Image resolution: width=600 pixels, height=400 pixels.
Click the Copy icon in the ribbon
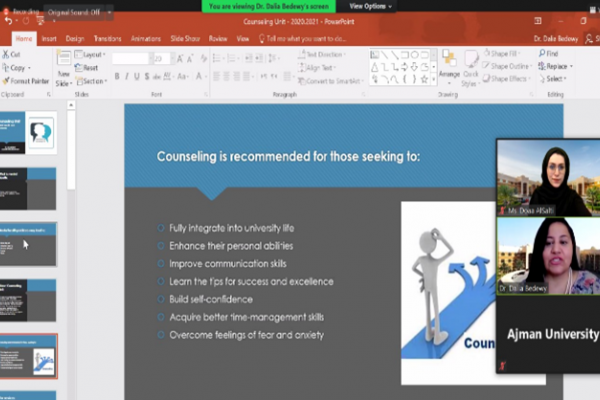pyautogui.click(x=16, y=68)
